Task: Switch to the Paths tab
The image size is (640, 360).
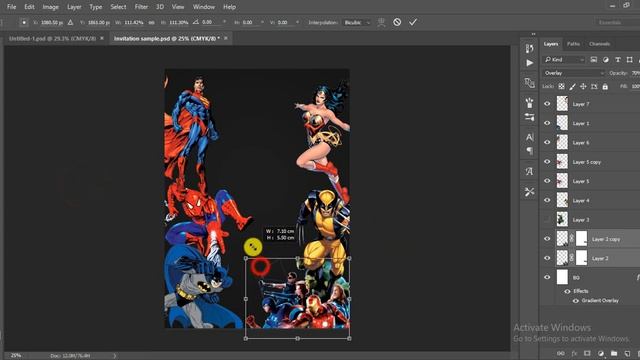Action: tap(573, 44)
